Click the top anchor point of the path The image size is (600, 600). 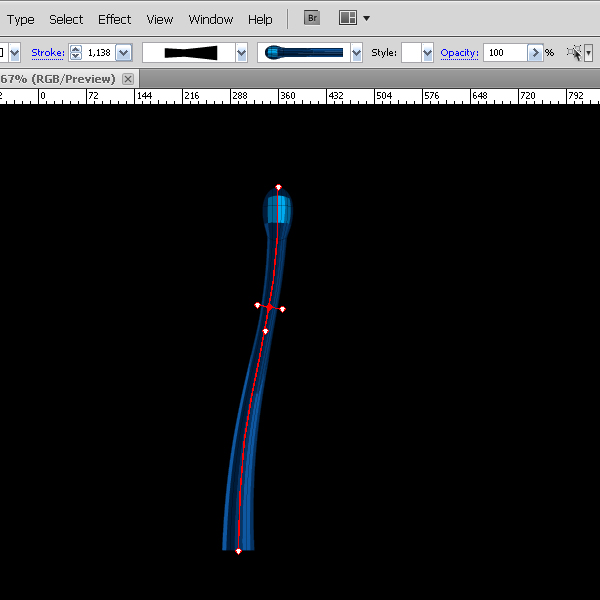click(x=278, y=187)
